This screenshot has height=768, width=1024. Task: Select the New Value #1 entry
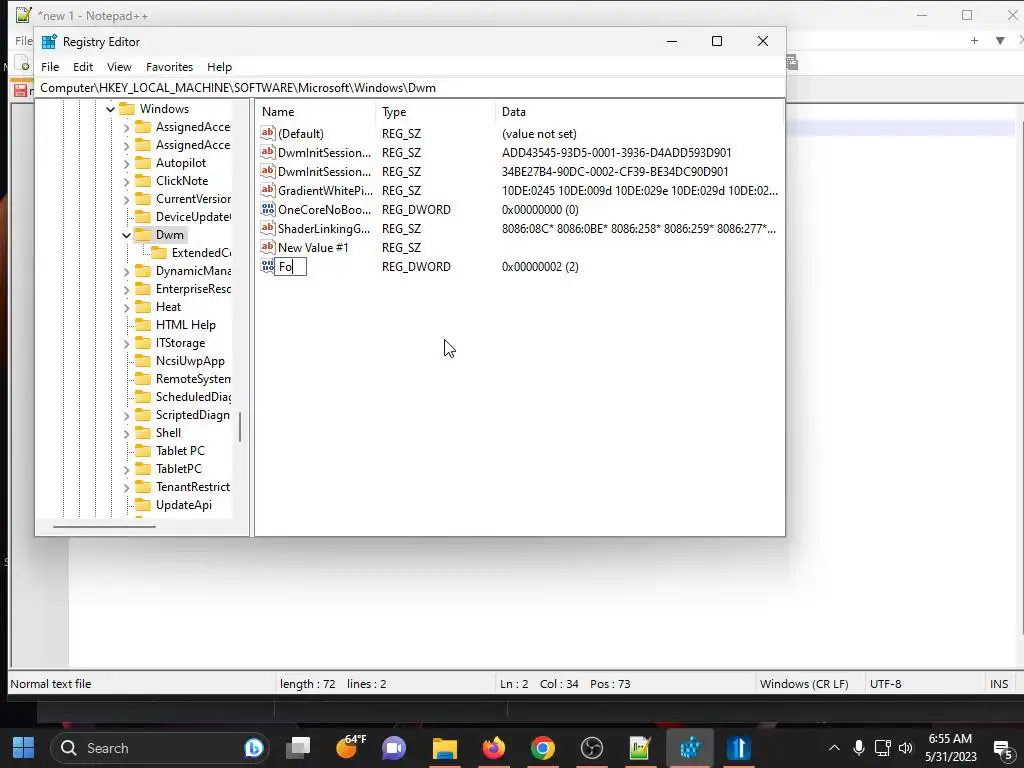click(x=313, y=248)
